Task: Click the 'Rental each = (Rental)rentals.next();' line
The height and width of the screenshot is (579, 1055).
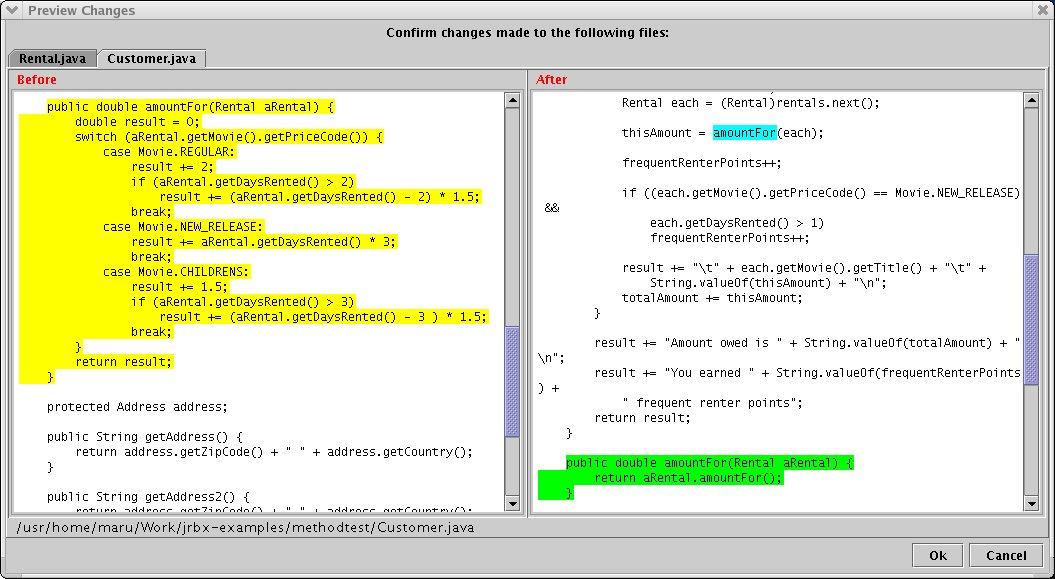Action: click(751, 103)
